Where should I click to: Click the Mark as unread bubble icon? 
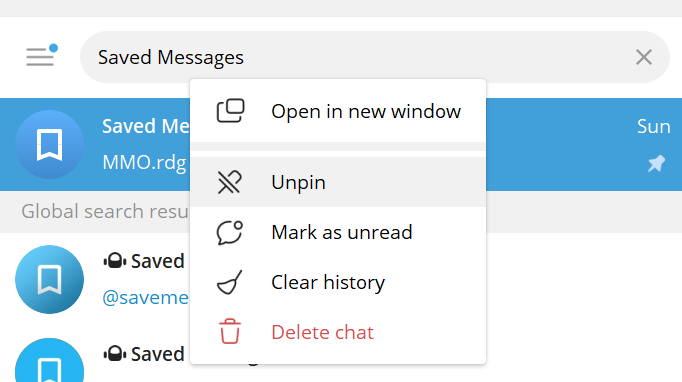230,232
